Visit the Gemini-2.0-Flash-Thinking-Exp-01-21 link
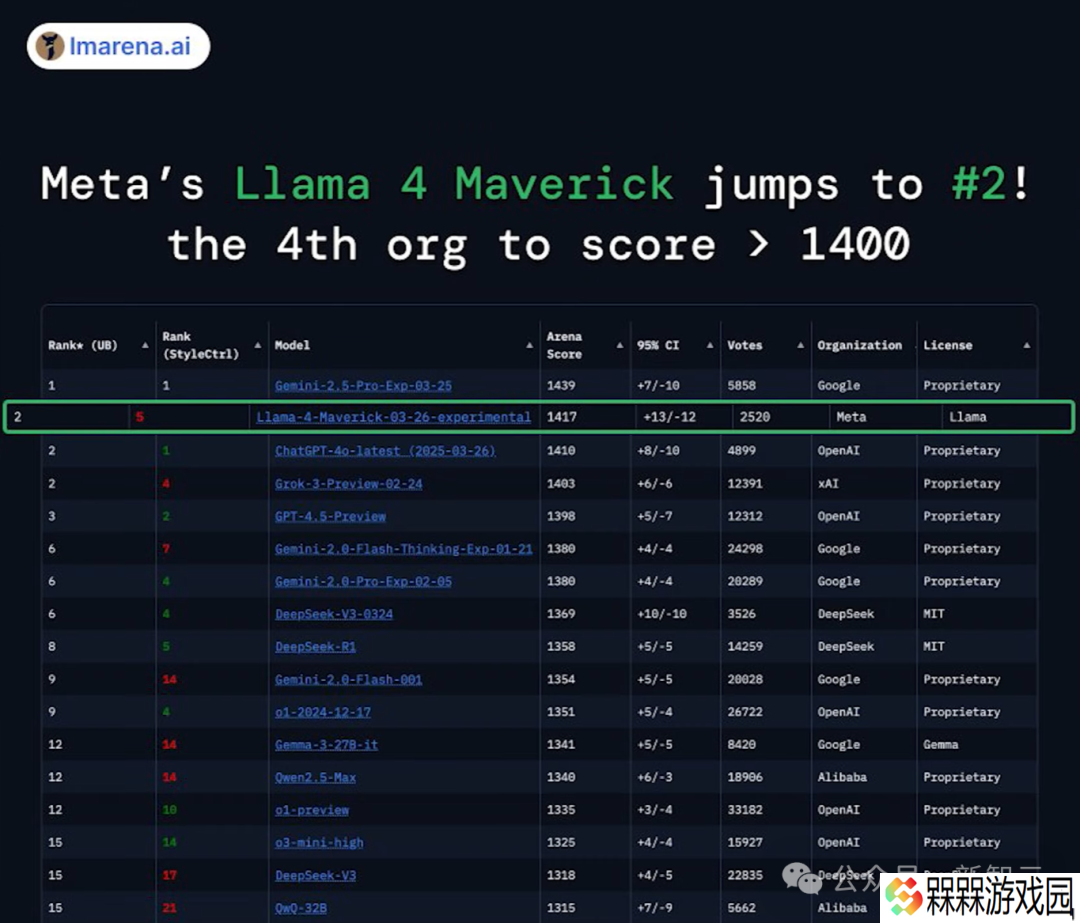This screenshot has width=1080, height=923. click(x=404, y=549)
